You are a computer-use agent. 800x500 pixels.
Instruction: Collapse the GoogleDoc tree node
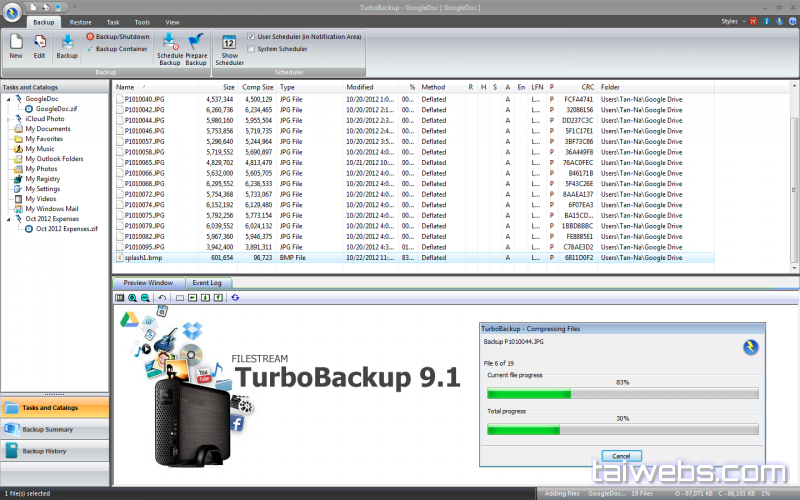(x=9, y=100)
